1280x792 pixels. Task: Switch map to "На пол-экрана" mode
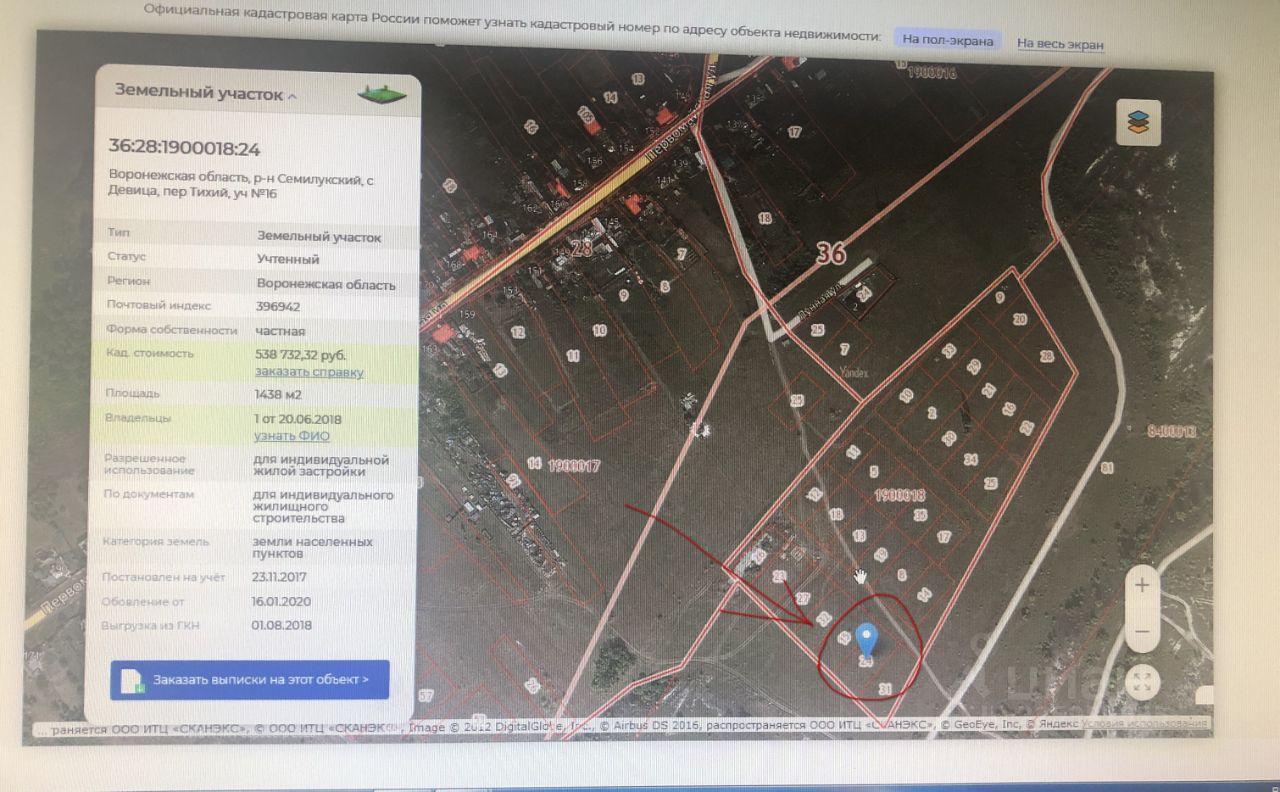pyautogui.click(x=947, y=40)
